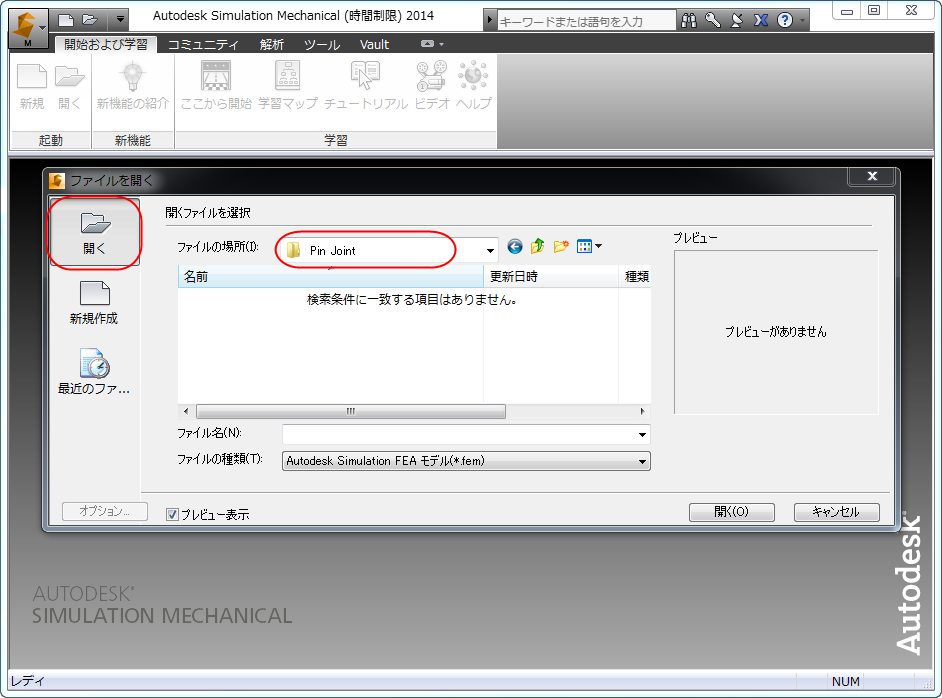Expand the ribbon display options arrow
The width and height of the screenshot is (942, 698).
pyautogui.click(x=442, y=44)
